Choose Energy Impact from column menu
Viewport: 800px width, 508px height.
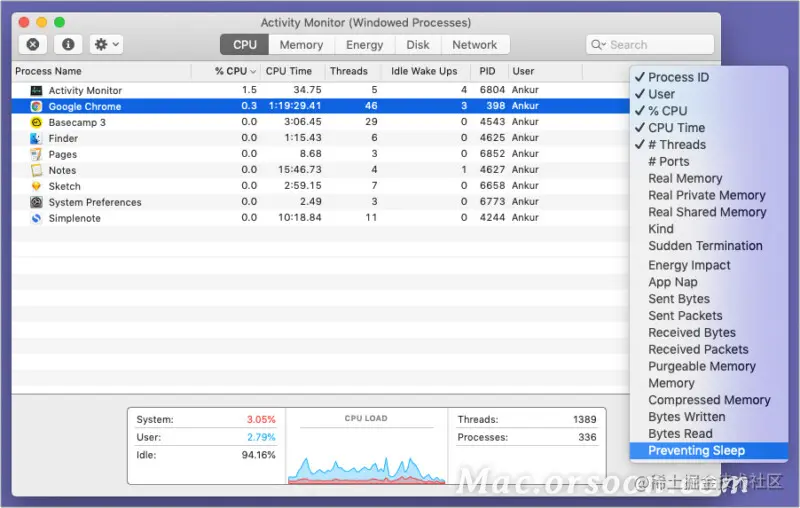click(x=709, y=265)
